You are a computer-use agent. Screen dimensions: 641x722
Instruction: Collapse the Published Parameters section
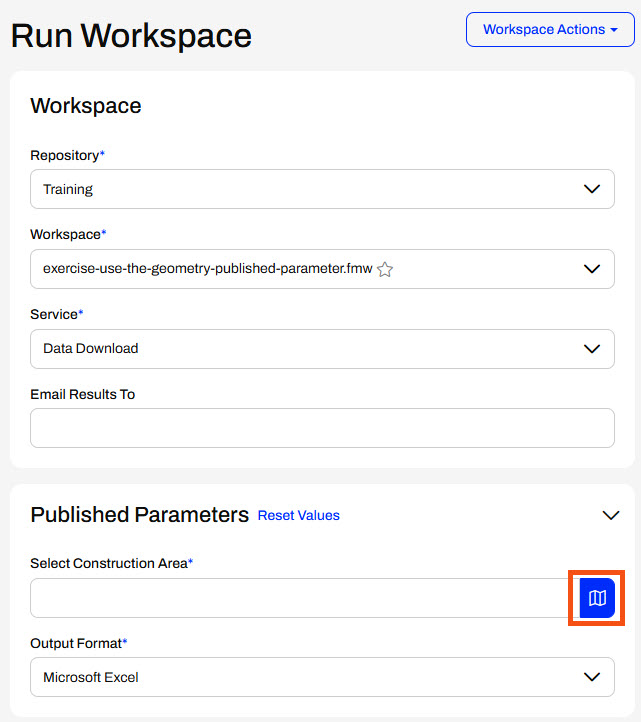pos(611,515)
